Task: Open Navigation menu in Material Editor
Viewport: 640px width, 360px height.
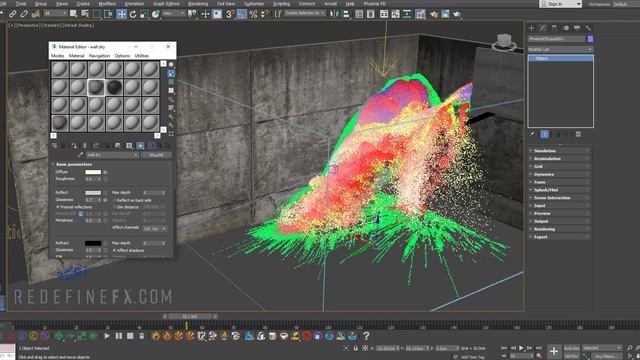Action: click(99, 56)
